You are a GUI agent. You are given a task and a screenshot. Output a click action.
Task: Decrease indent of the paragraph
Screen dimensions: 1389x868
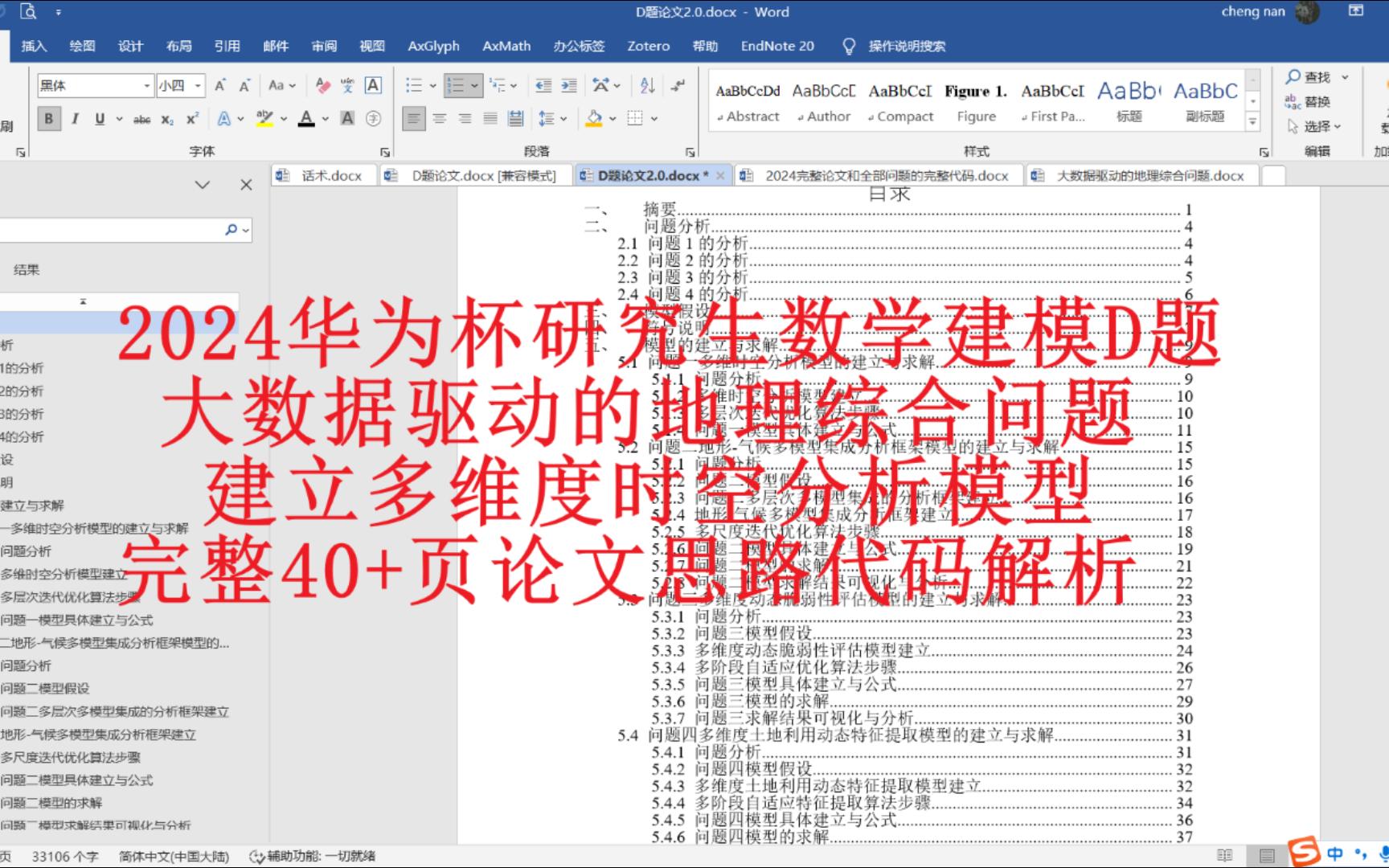543,85
